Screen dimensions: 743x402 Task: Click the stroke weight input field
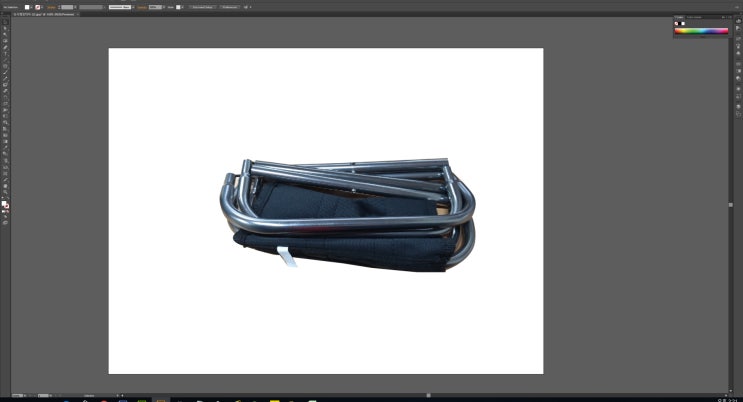point(67,7)
